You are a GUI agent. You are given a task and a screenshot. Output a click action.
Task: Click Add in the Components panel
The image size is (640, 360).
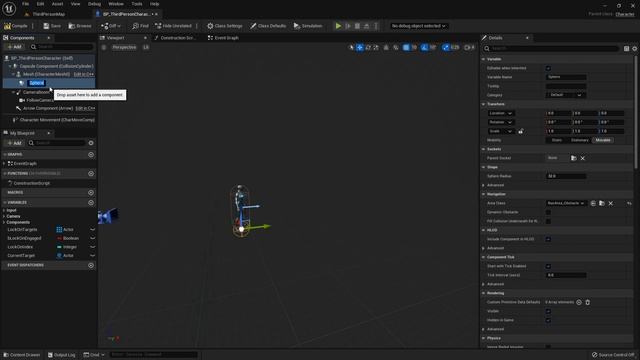click(14, 47)
